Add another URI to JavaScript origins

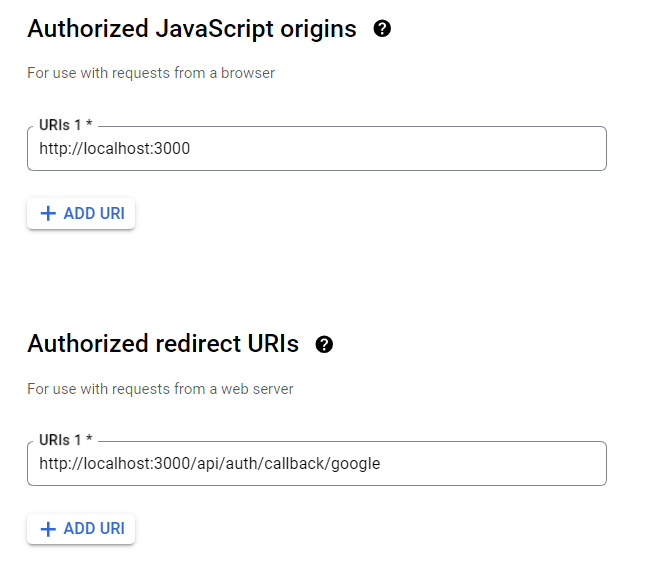tap(81, 214)
